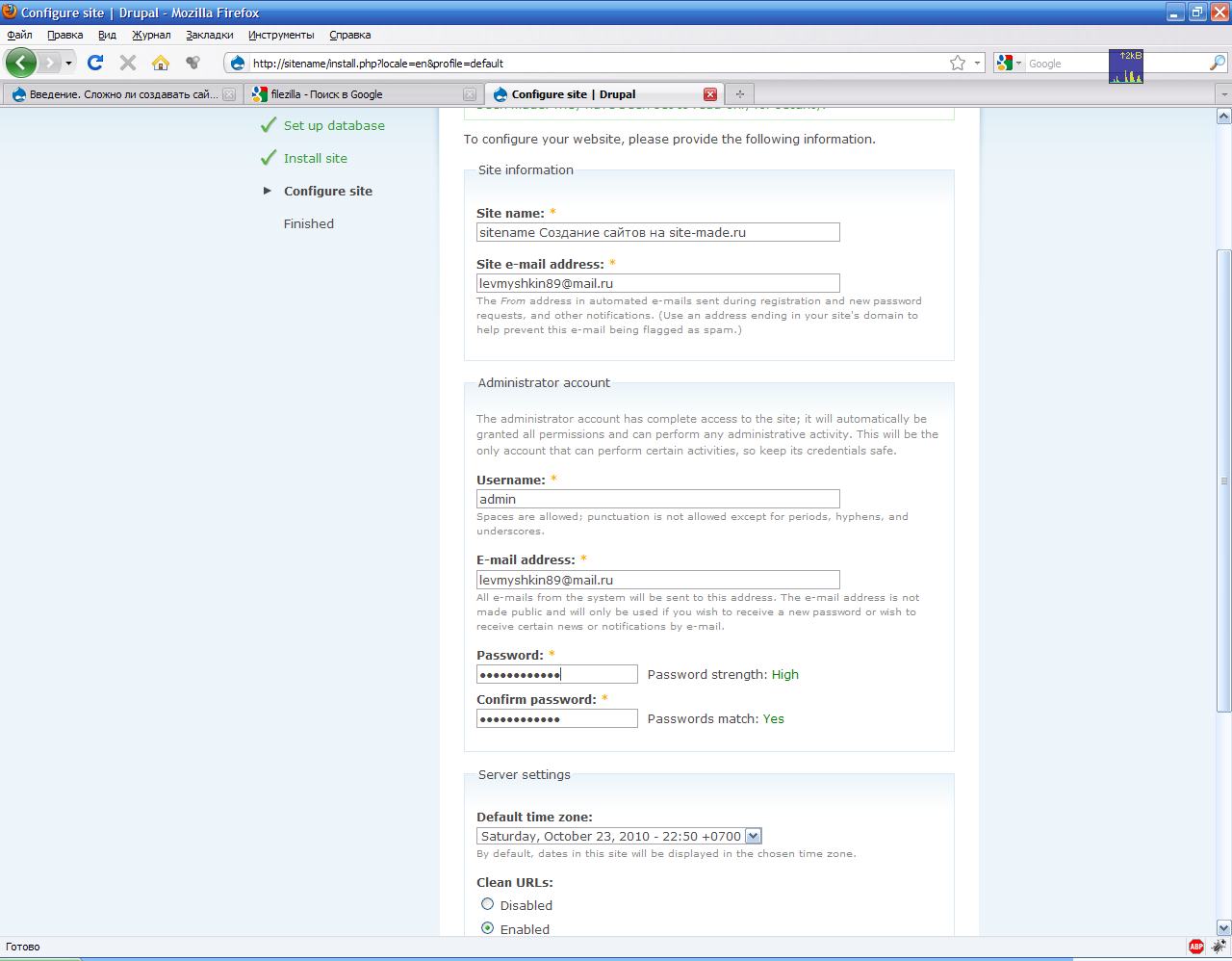The width and height of the screenshot is (1232, 961).
Task: Bookmark this page with the star icon
Action: coord(958,63)
